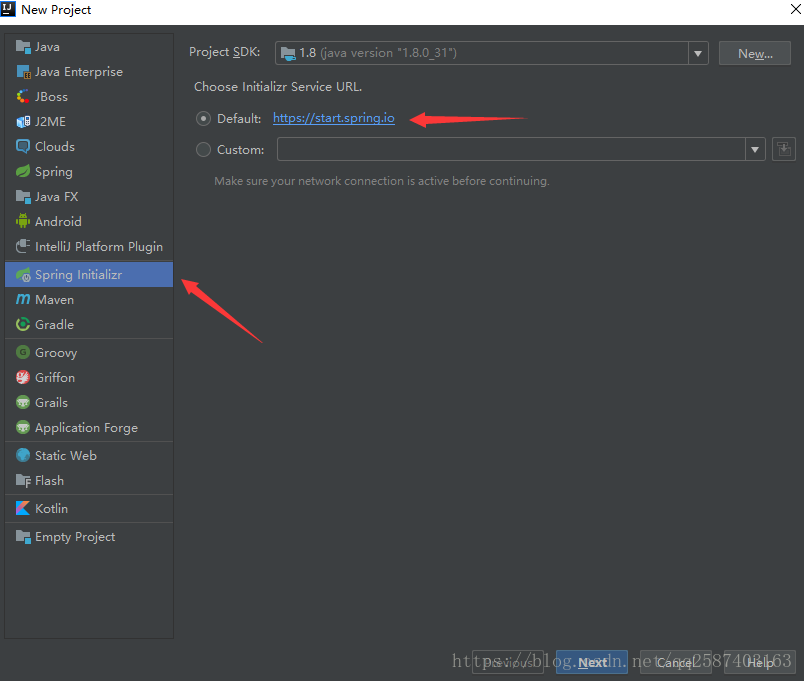Click the Next button

pos(592,662)
